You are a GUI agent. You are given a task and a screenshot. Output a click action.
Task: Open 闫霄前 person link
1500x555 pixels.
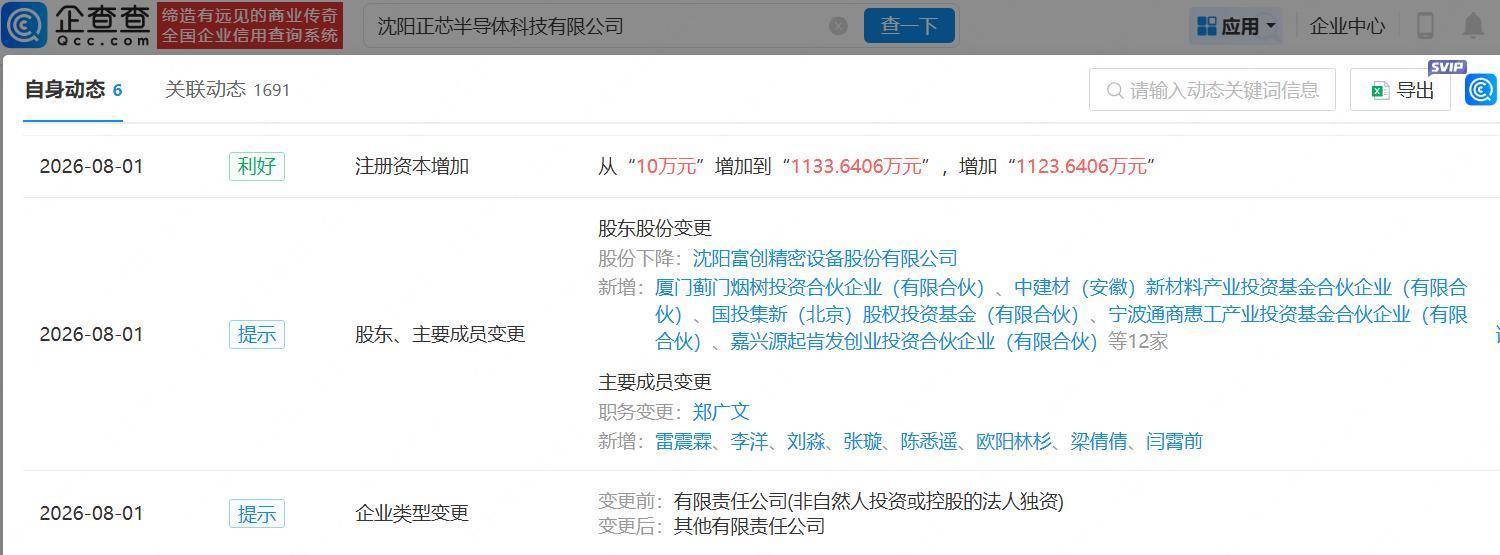1174,441
